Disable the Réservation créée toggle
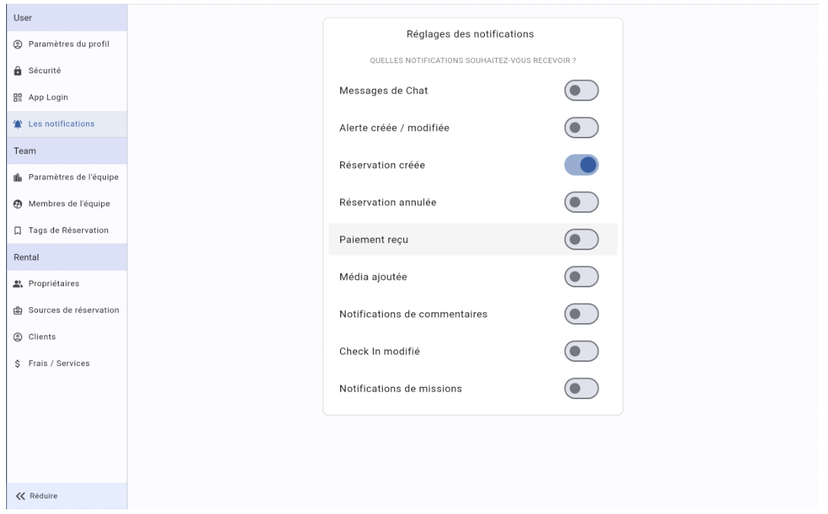 click(581, 165)
